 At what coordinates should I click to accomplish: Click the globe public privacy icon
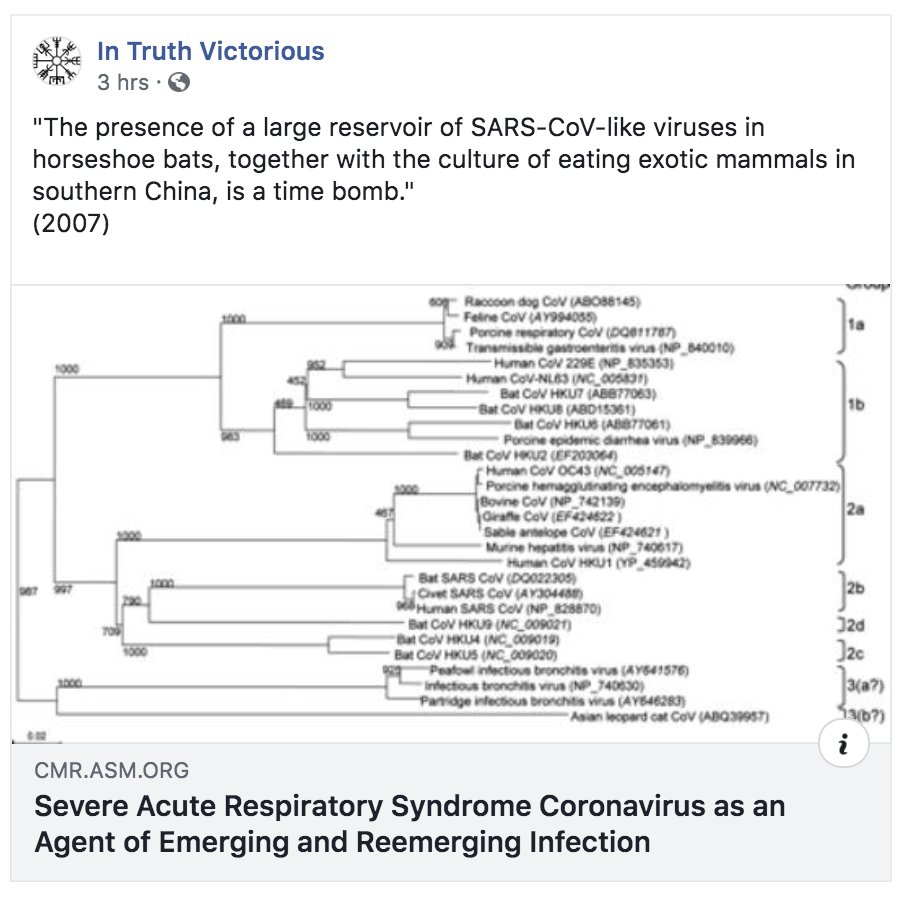[178, 83]
